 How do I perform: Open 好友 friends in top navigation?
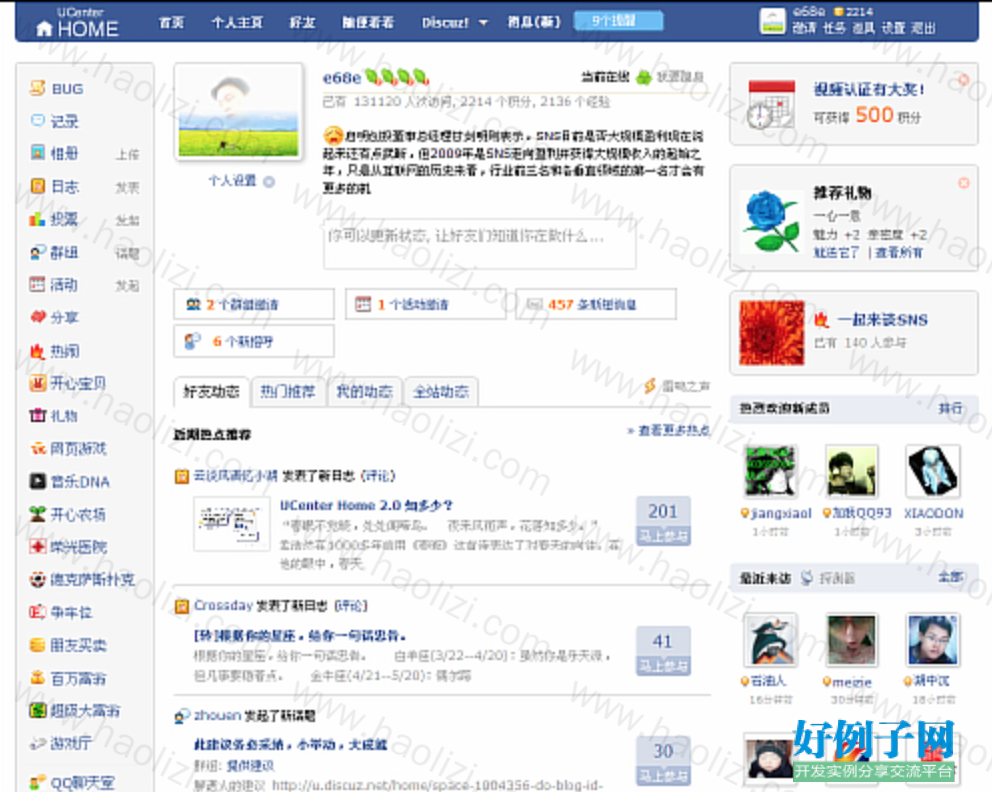302,23
